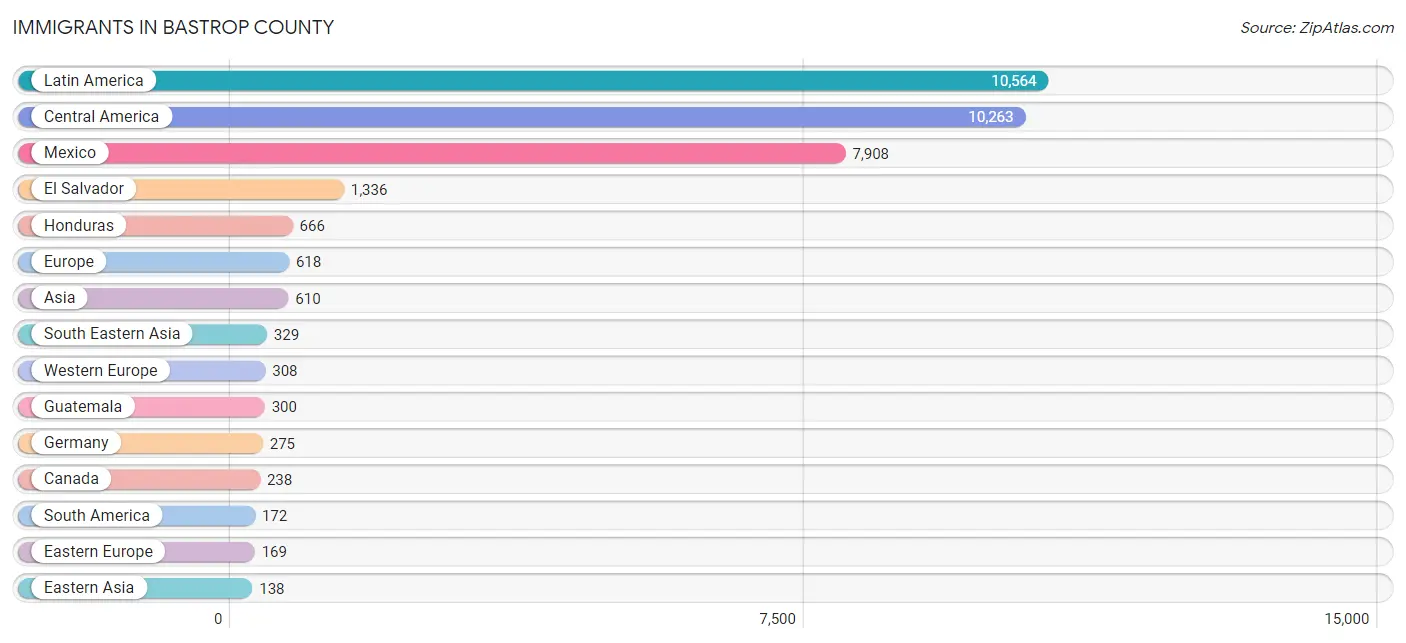Click the Latin America bar label

94,80
